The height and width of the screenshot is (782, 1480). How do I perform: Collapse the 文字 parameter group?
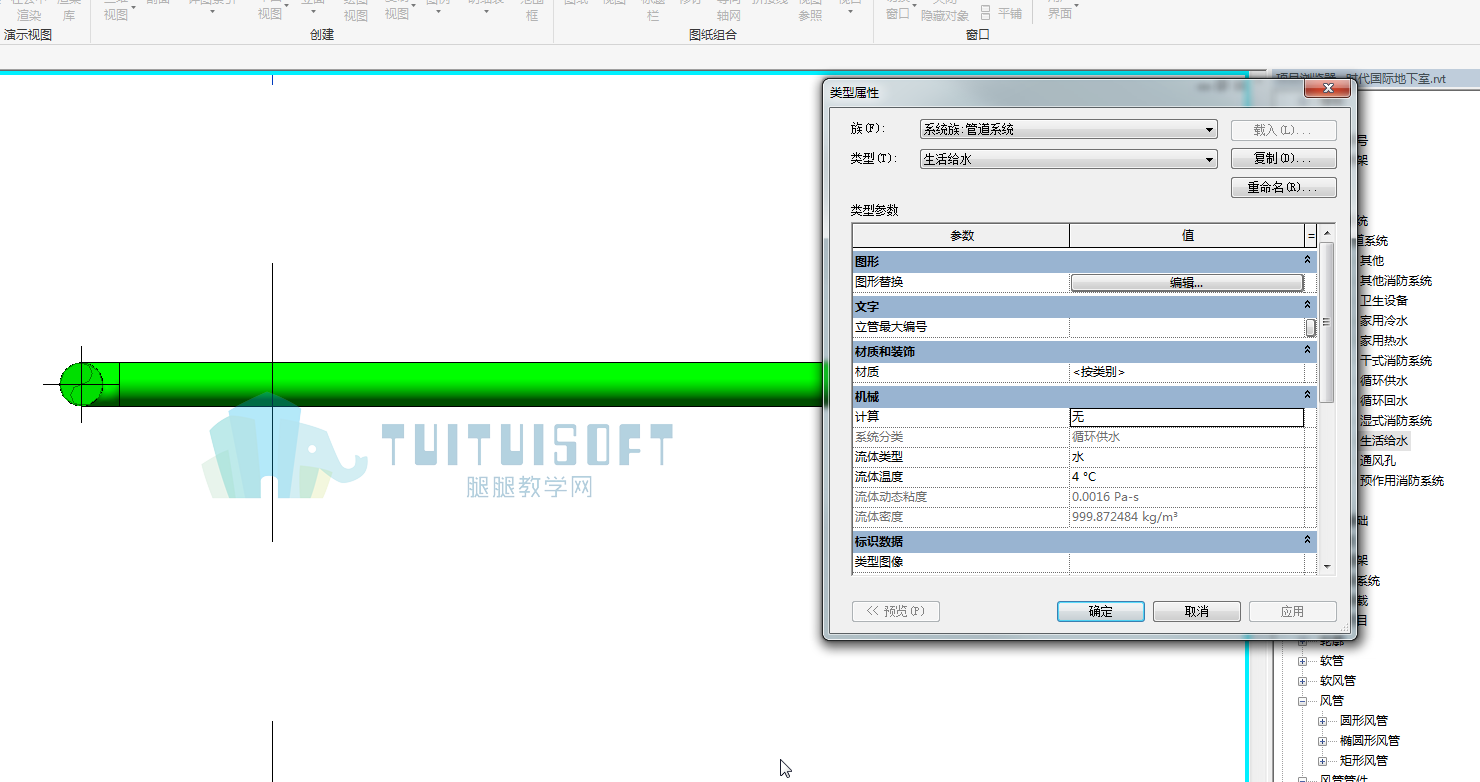pyautogui.click(x=1307, y=305)
